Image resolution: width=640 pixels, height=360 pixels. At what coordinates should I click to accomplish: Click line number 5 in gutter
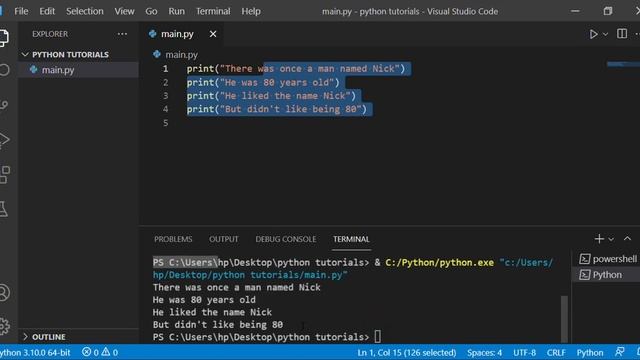(x=165, y=123)
